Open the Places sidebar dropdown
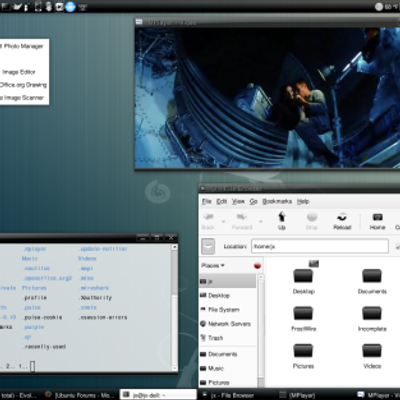The width and height of the screenshot is (400, 400). [213, 266]
